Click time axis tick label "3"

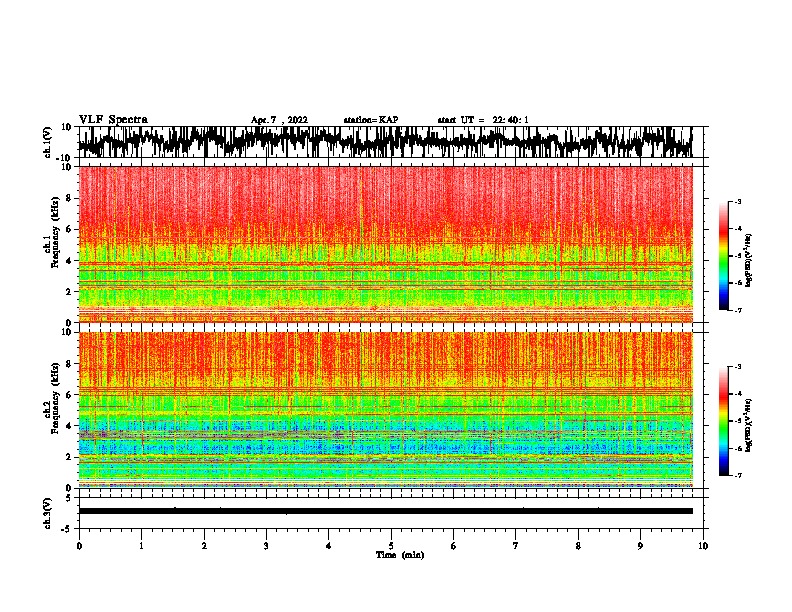point(266,546)
